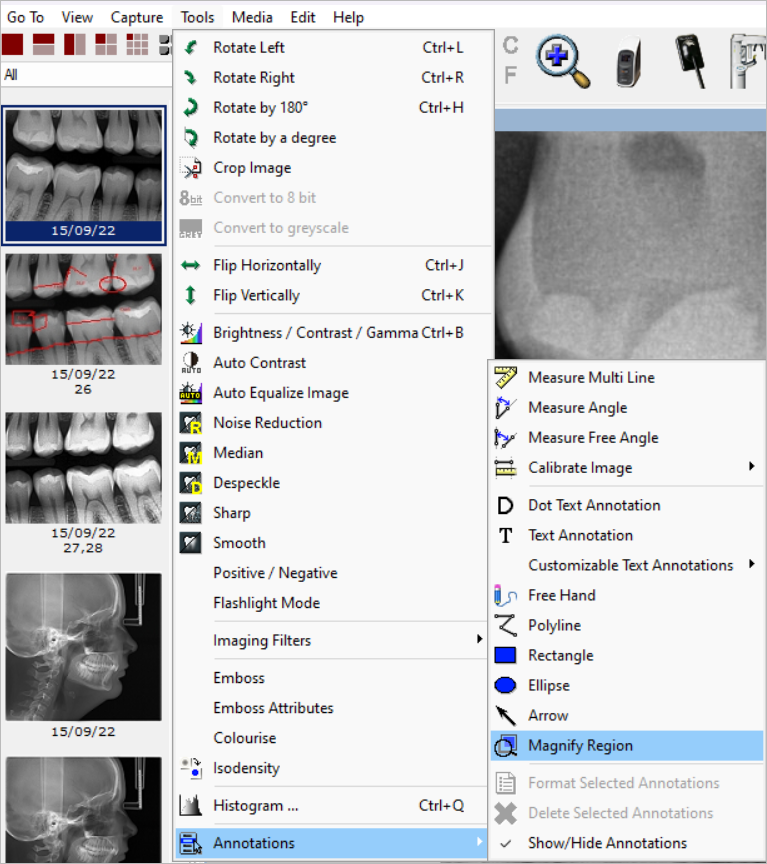
Task: Click the Auto Contrast icon
Action: point(191,363)
